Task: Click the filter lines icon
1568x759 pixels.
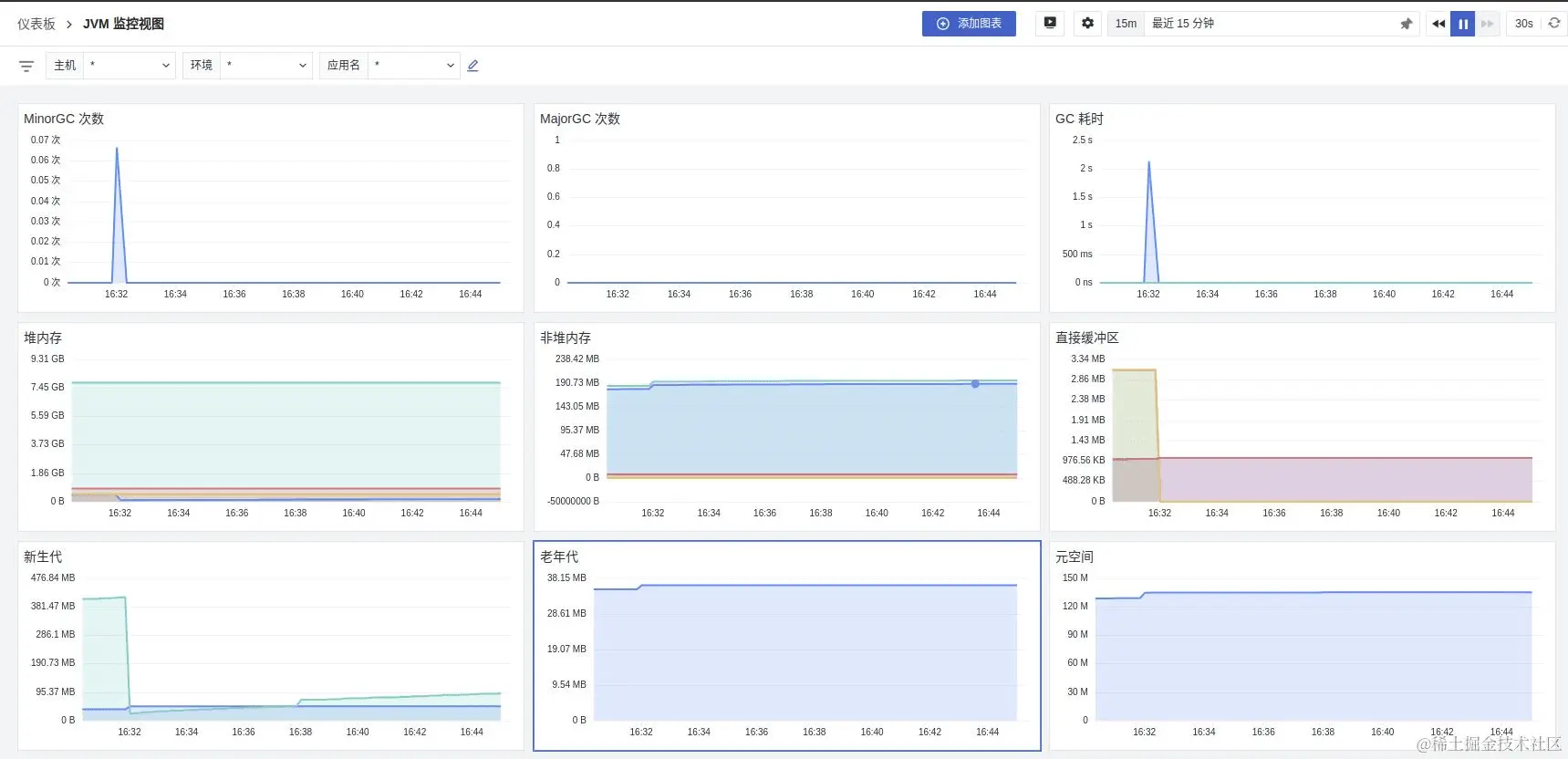Action: tap(26, 66)
